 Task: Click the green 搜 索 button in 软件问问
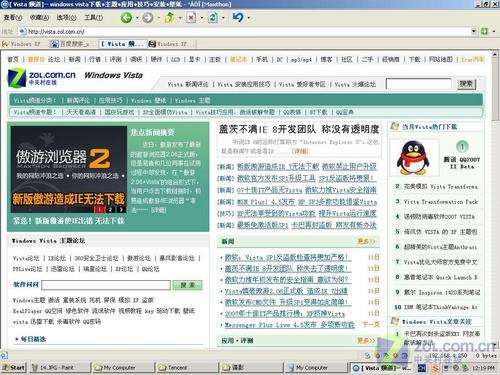[187, 285]
